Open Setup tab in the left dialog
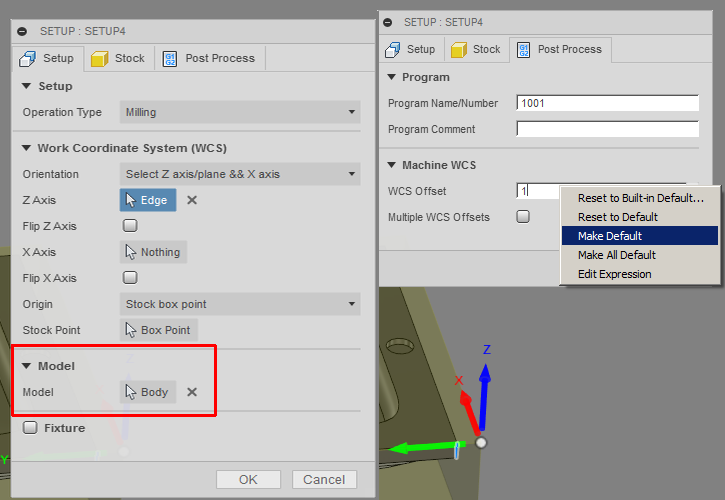This screenshot has width=725, height=500. click(48, 58)
